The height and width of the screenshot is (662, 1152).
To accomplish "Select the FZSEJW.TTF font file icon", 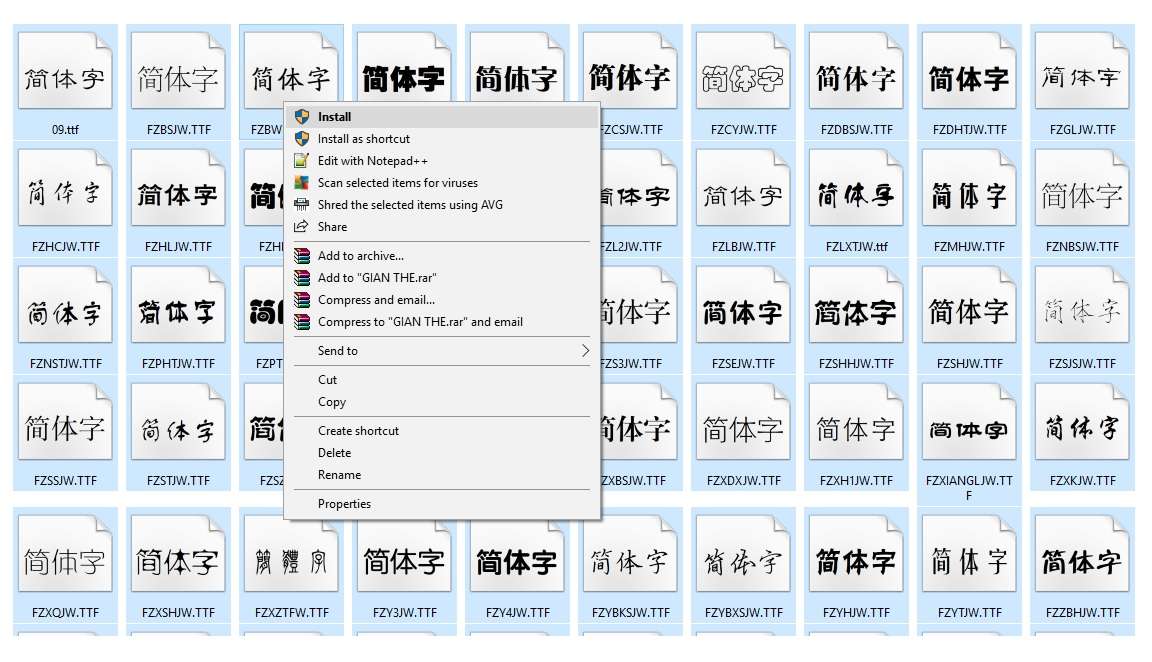I will (743, 305).
